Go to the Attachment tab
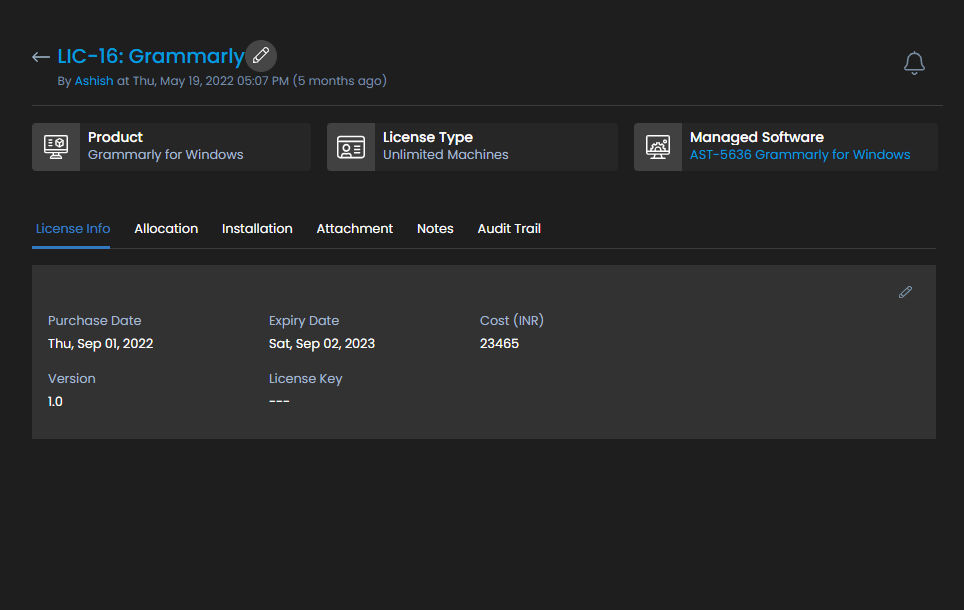964x610 pixels. [354, 229]
